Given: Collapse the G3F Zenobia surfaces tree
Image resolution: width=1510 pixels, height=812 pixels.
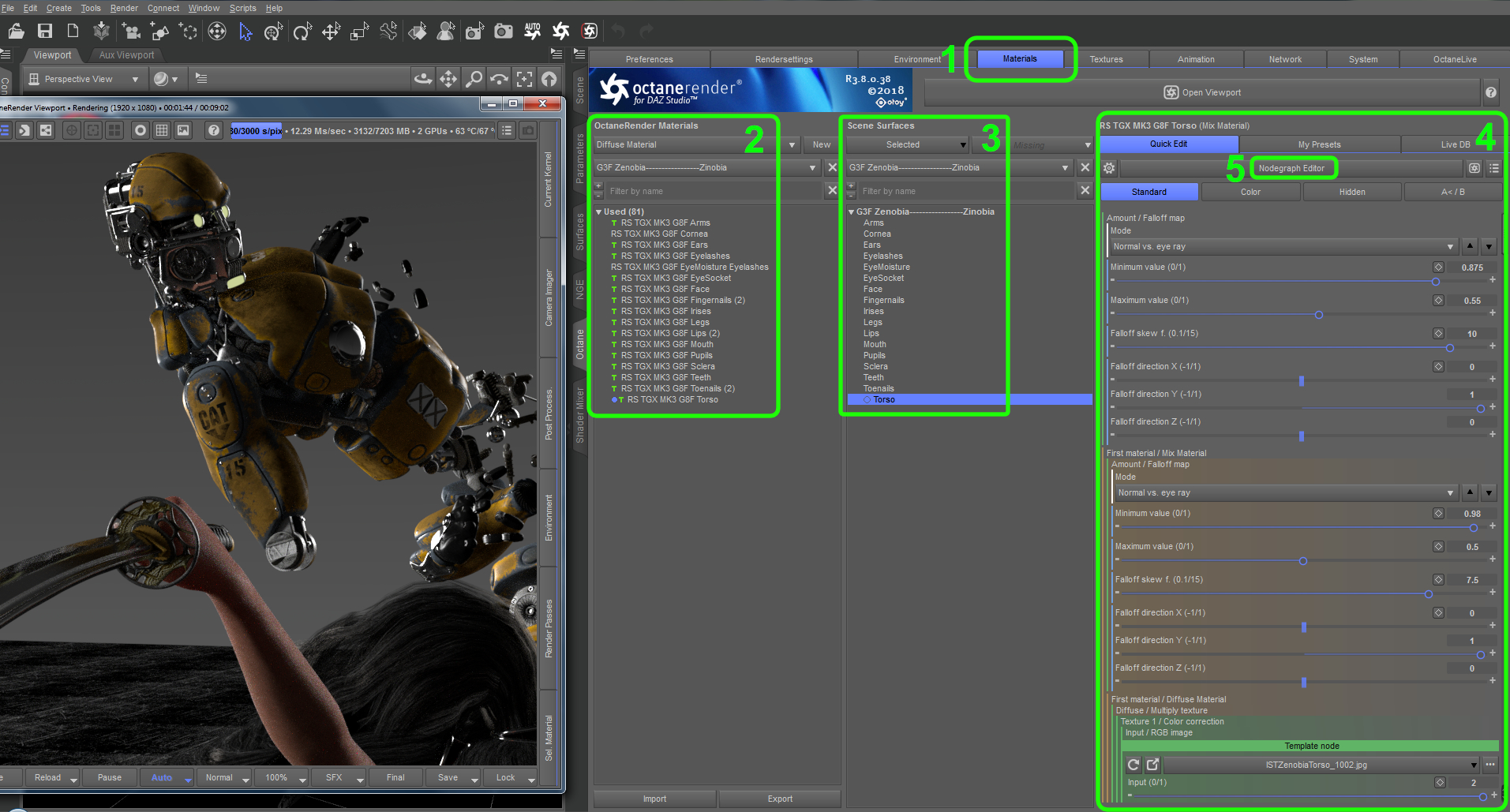Looking at the screenshot, I should 852,212.
